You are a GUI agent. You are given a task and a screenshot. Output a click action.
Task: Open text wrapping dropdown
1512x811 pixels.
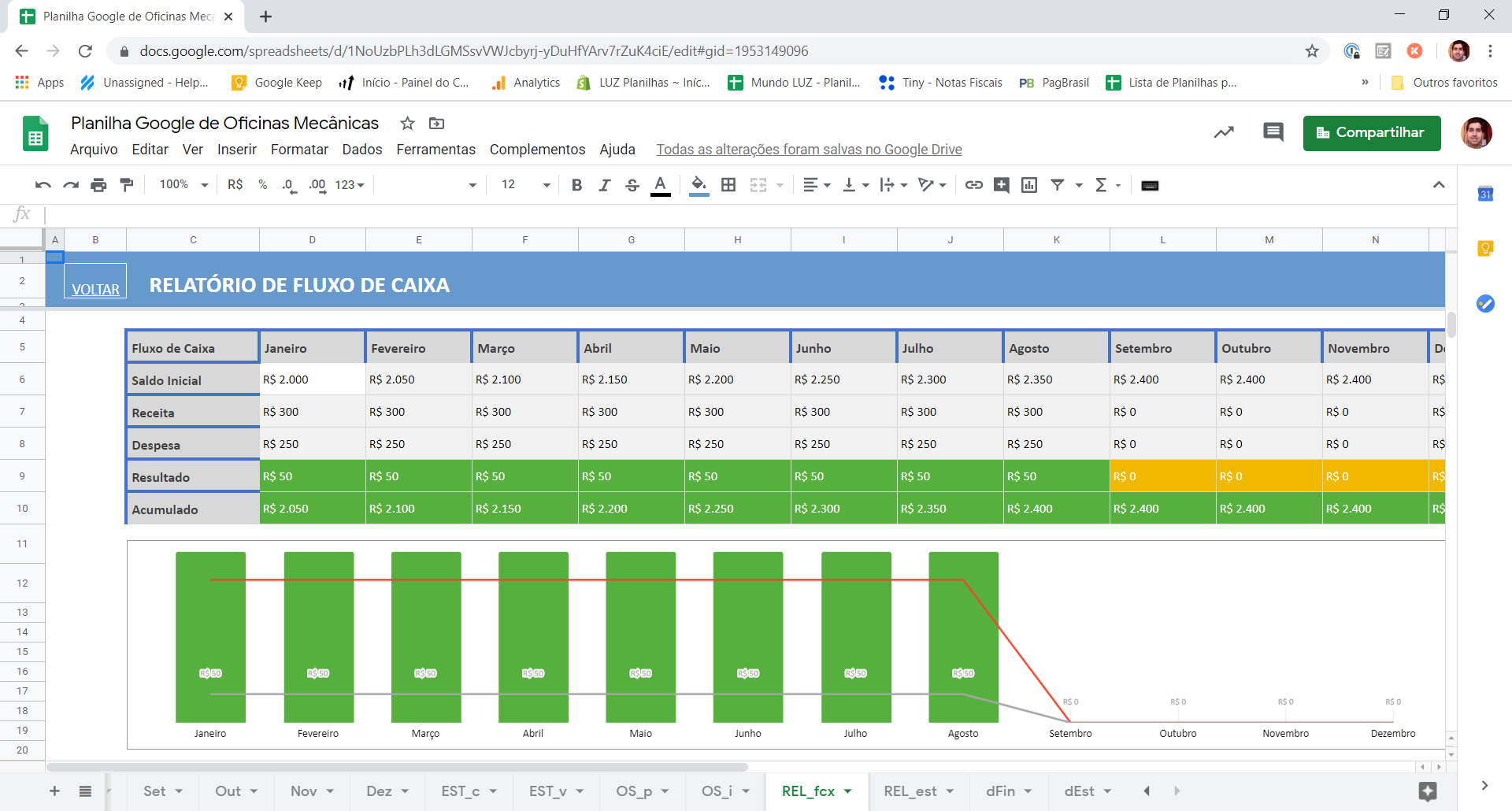tap(894, 185)
